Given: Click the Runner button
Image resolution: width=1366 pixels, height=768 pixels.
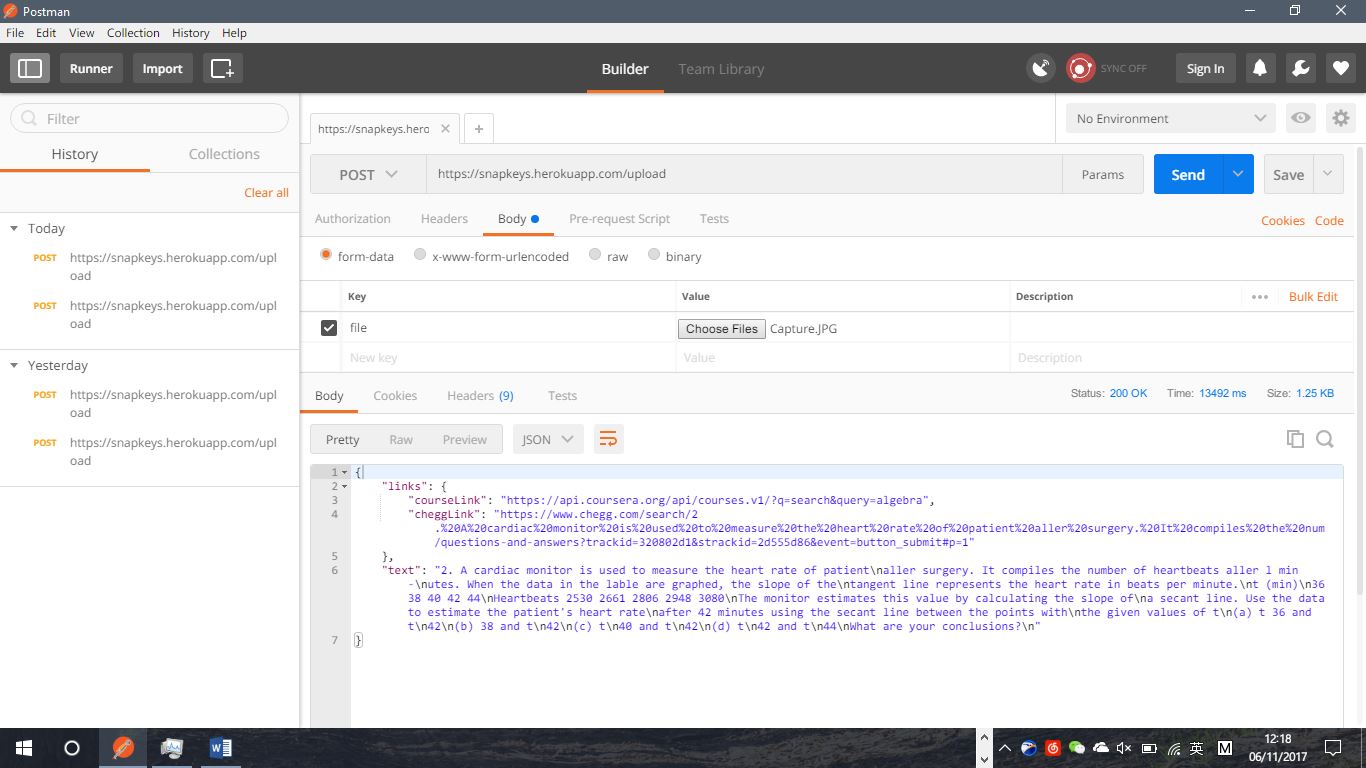Looking at the screenshot, I should tap(91, 68).
